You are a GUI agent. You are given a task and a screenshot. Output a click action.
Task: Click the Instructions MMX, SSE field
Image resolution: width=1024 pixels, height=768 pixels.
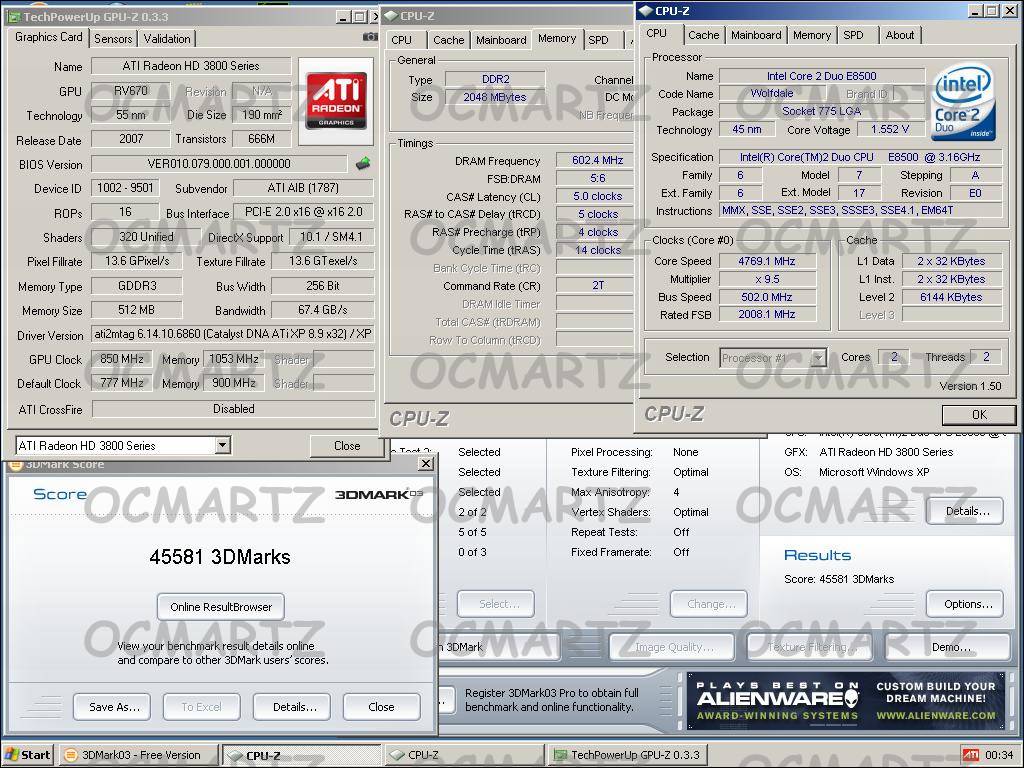tap(860, 210)
